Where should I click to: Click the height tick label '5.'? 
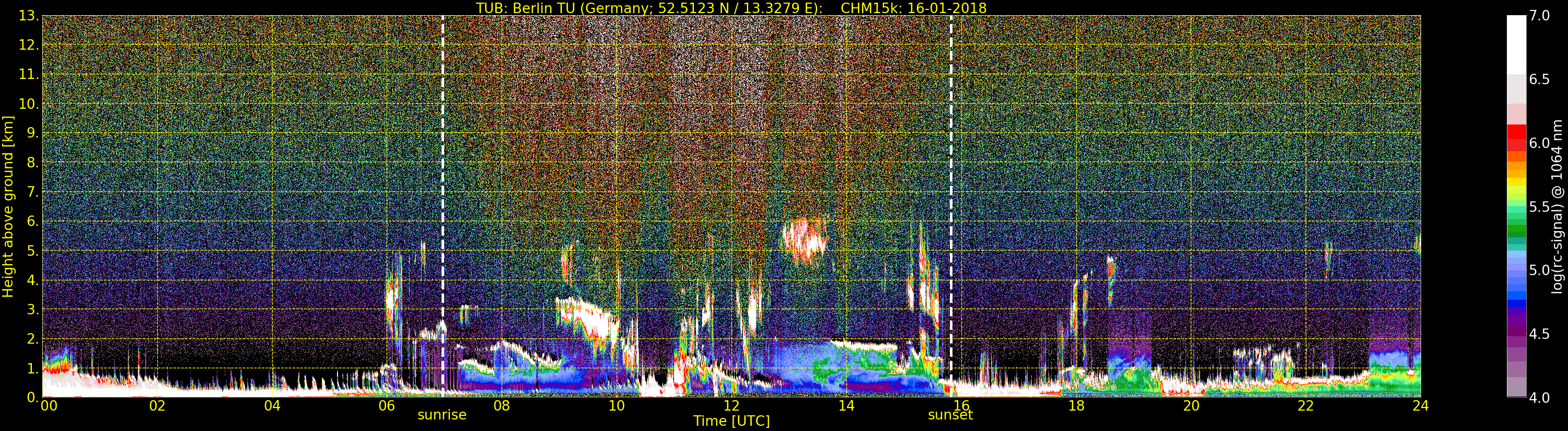[32, 251]
